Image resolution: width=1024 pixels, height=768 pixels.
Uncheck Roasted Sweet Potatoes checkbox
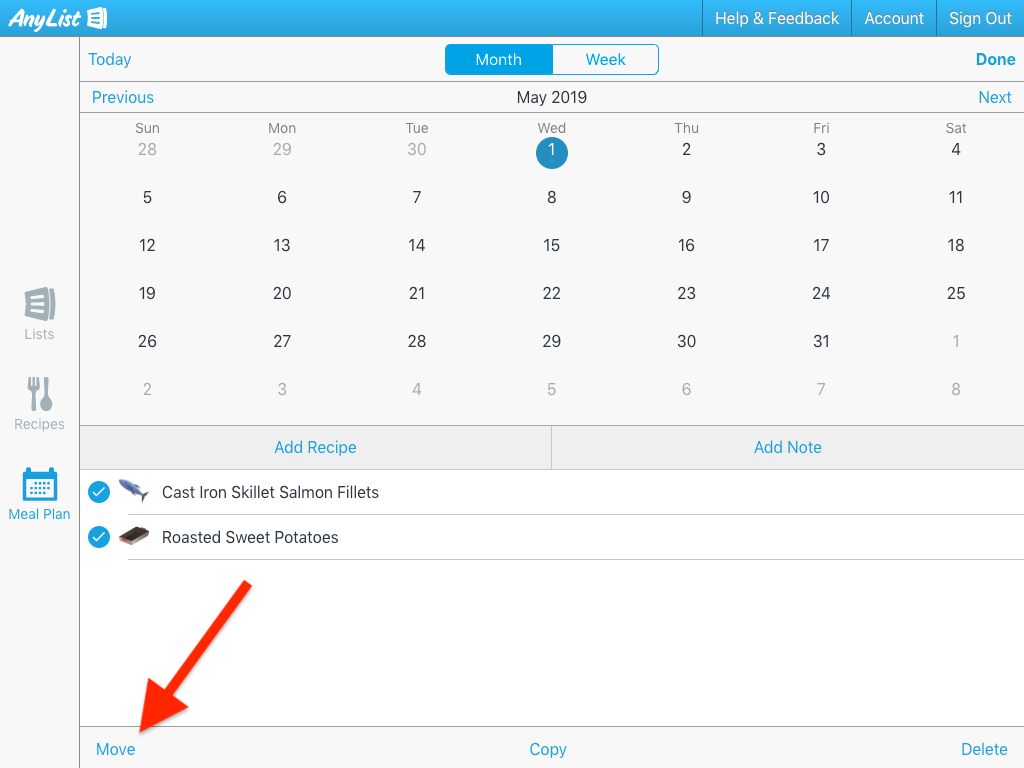99,537
